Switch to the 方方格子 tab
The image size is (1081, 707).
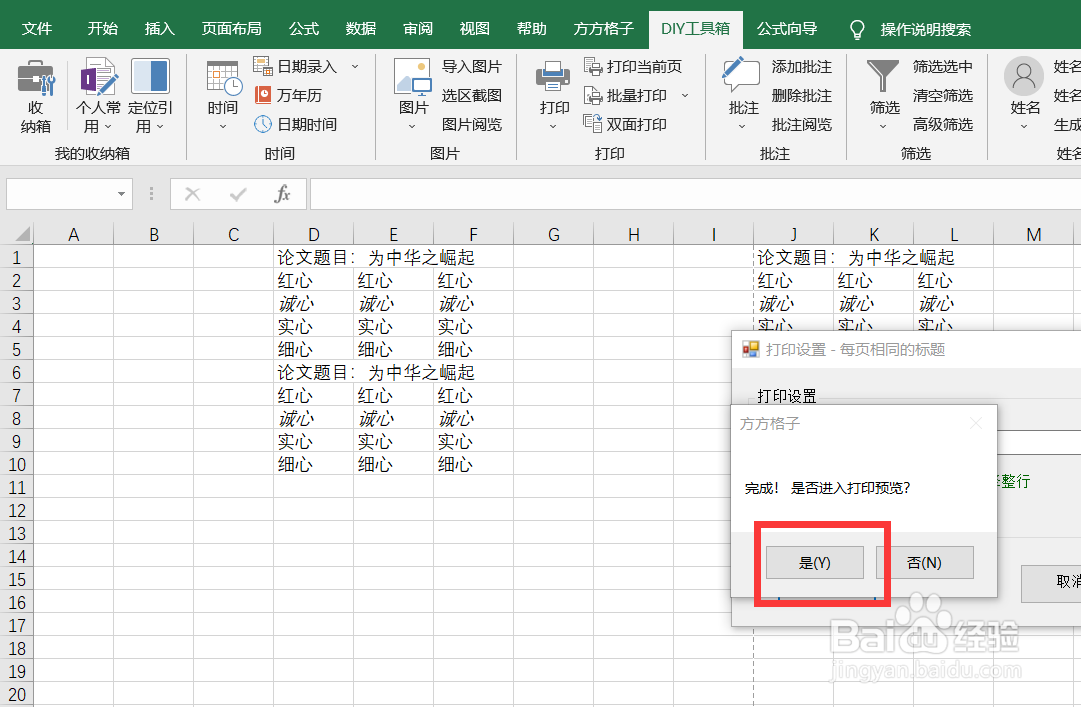603,29
